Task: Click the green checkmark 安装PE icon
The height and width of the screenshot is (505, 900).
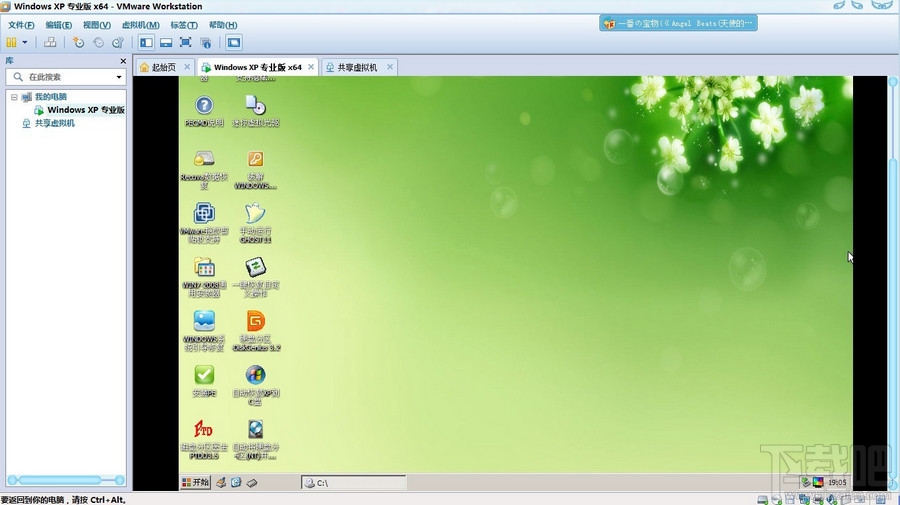Action: [x=204, y=381]
